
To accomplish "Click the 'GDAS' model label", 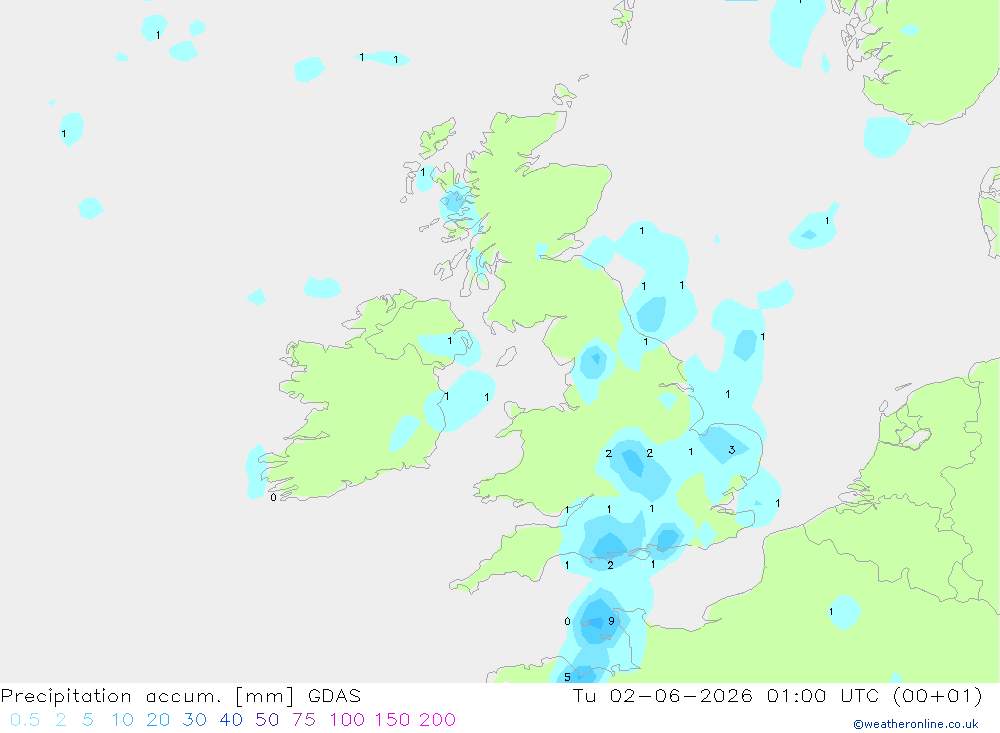I will (x=334, y=696).
